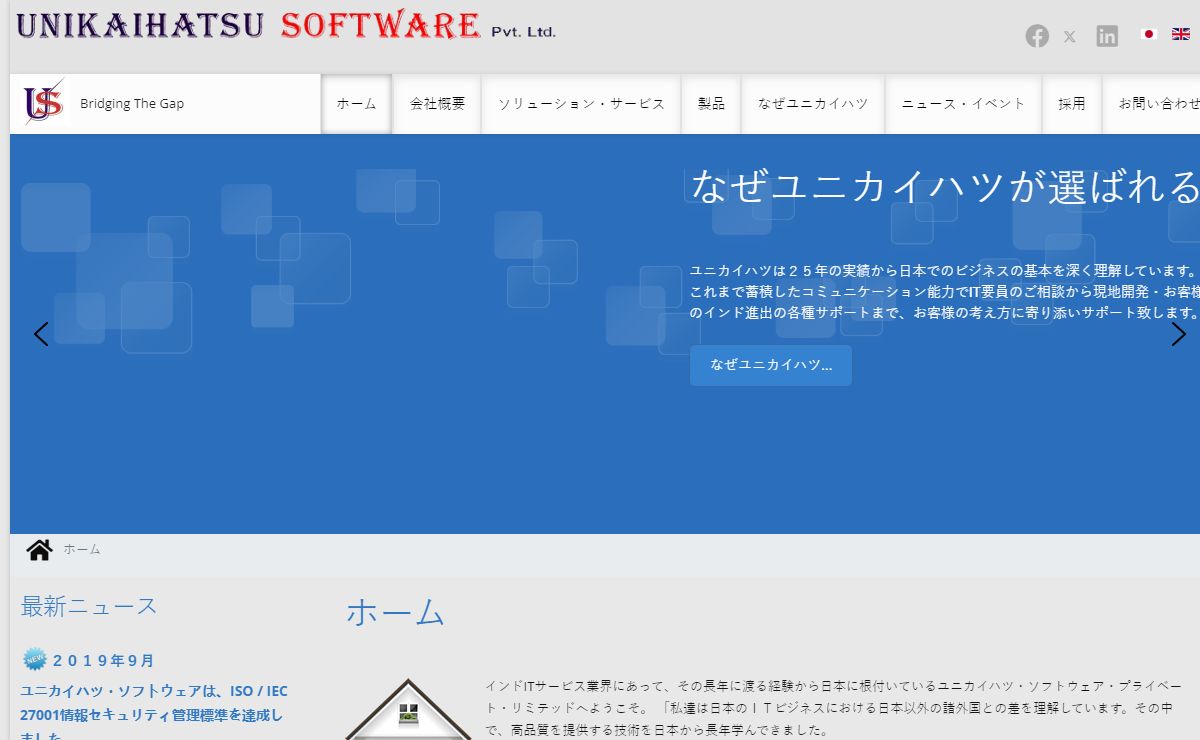The height and width of the screenshot is (740, 1200).
Task: Open ソリューション・サービス menu item
Action: (x=581, y=103)
